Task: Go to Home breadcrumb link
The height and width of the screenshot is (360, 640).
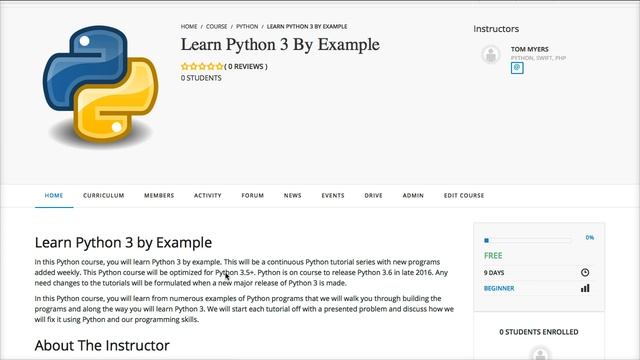Action: 189,27
